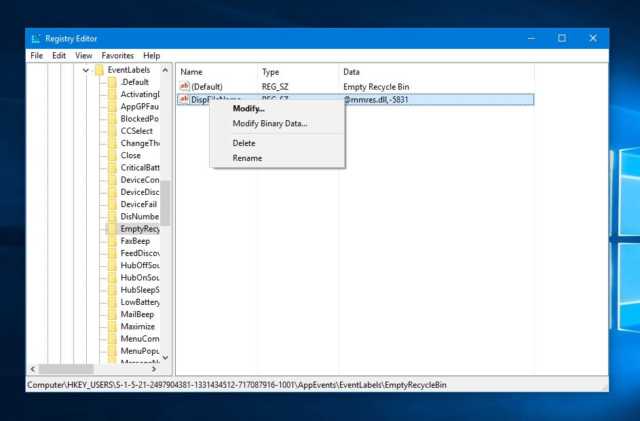
Task: Click the (Default) string value icon
Action: pos(184,86)
